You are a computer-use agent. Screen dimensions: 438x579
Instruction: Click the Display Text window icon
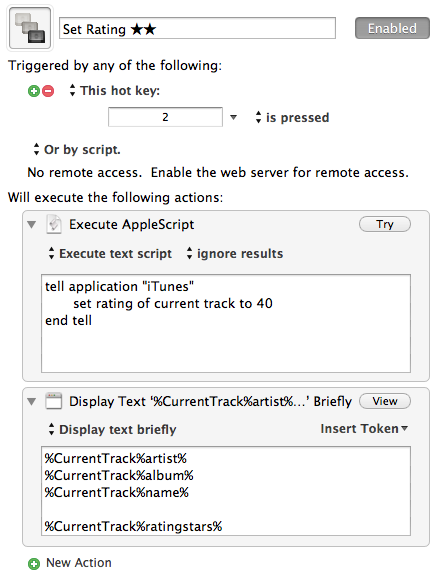pyautogui.click(x=54, y=401)
